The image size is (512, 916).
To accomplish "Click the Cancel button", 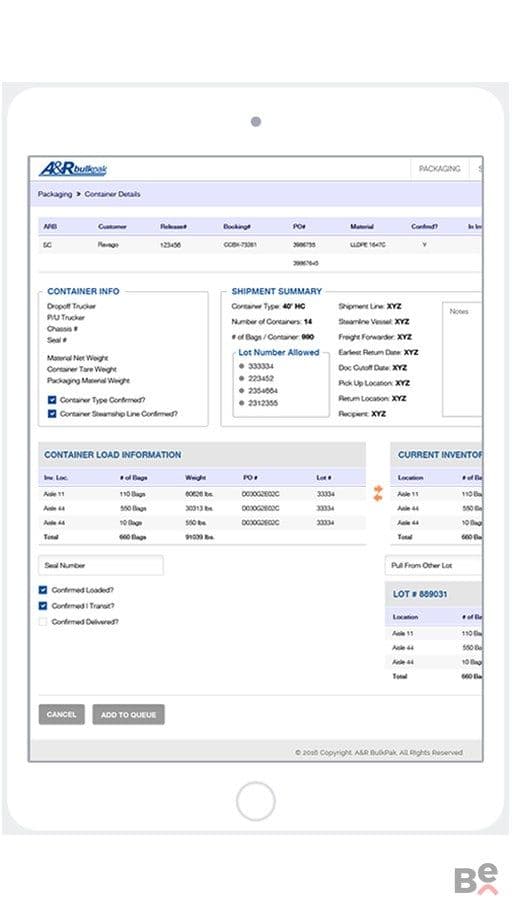I will click(x=61, y=714).
